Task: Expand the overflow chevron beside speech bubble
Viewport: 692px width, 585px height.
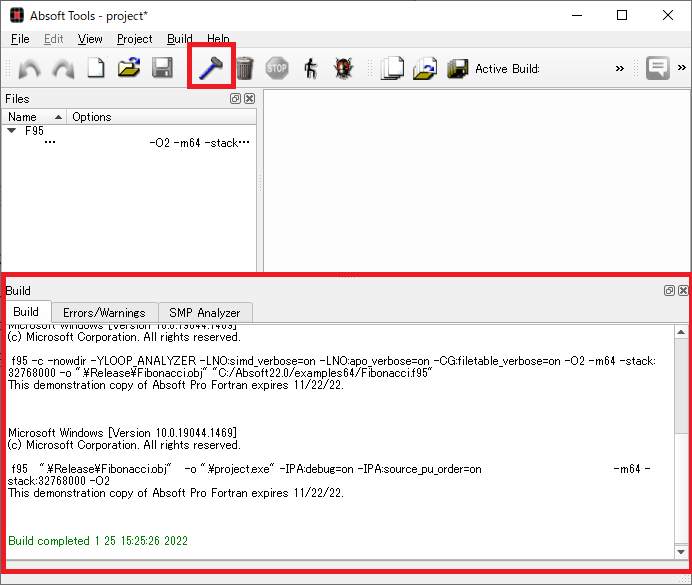Action: 681,68
